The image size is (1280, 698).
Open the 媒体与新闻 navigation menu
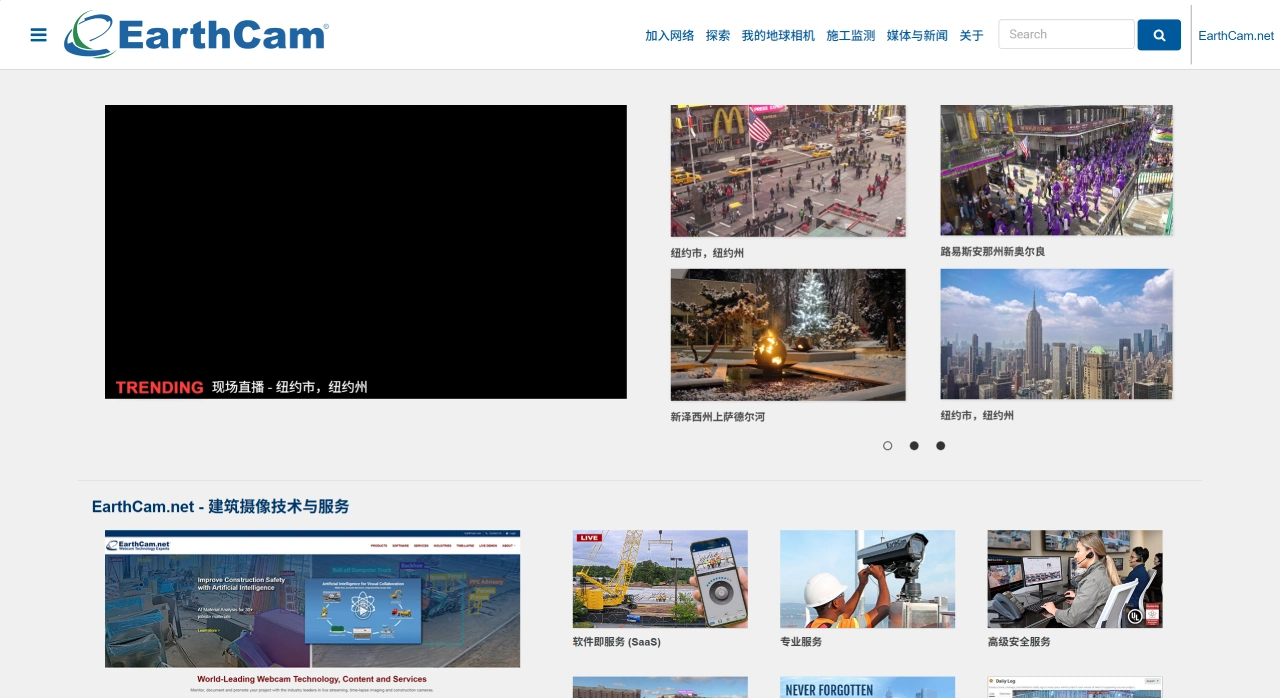[x=916, y=35]
